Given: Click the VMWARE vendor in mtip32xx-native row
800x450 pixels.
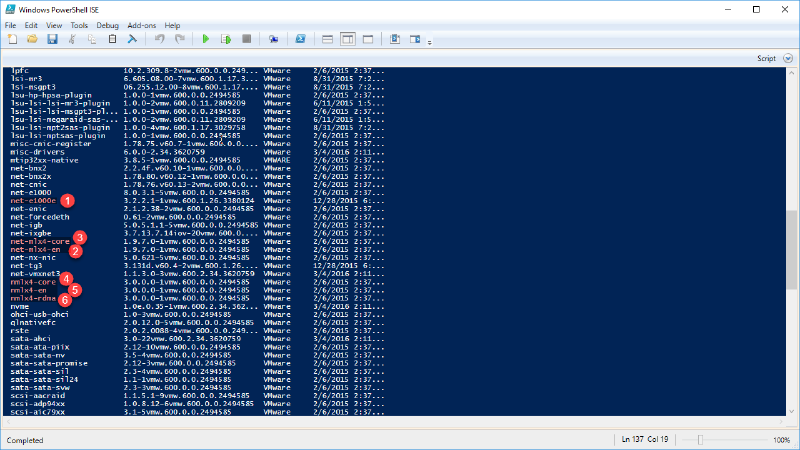Looking at the screenshot, I should [x=277, y=160].
